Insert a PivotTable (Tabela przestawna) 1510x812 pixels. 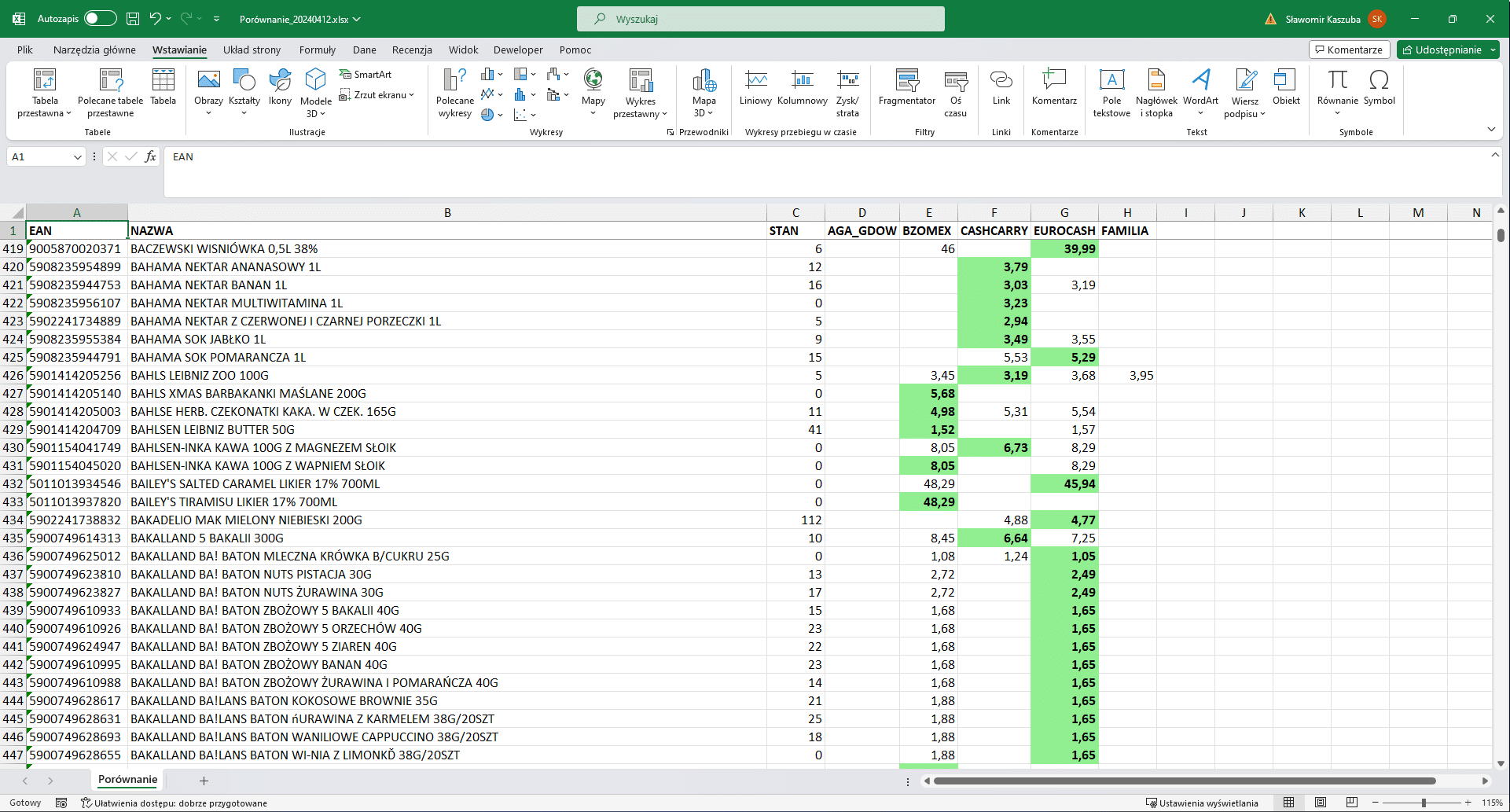tap(45, 93)
